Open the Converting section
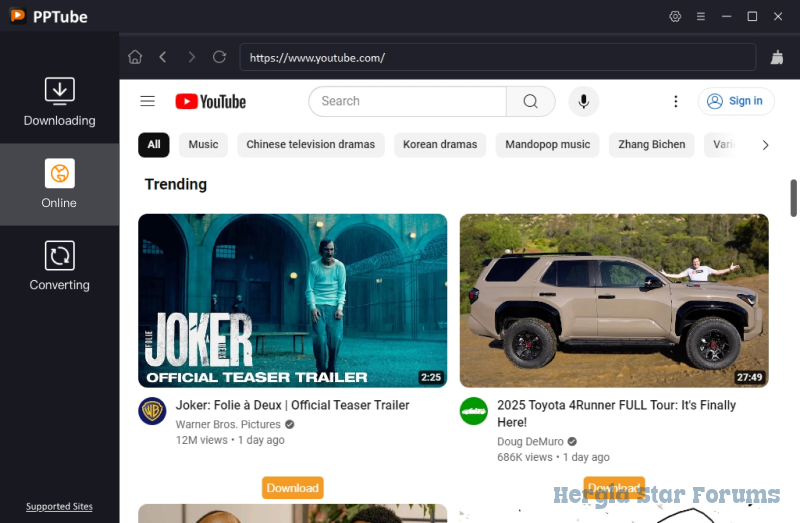 coord(59,266)
